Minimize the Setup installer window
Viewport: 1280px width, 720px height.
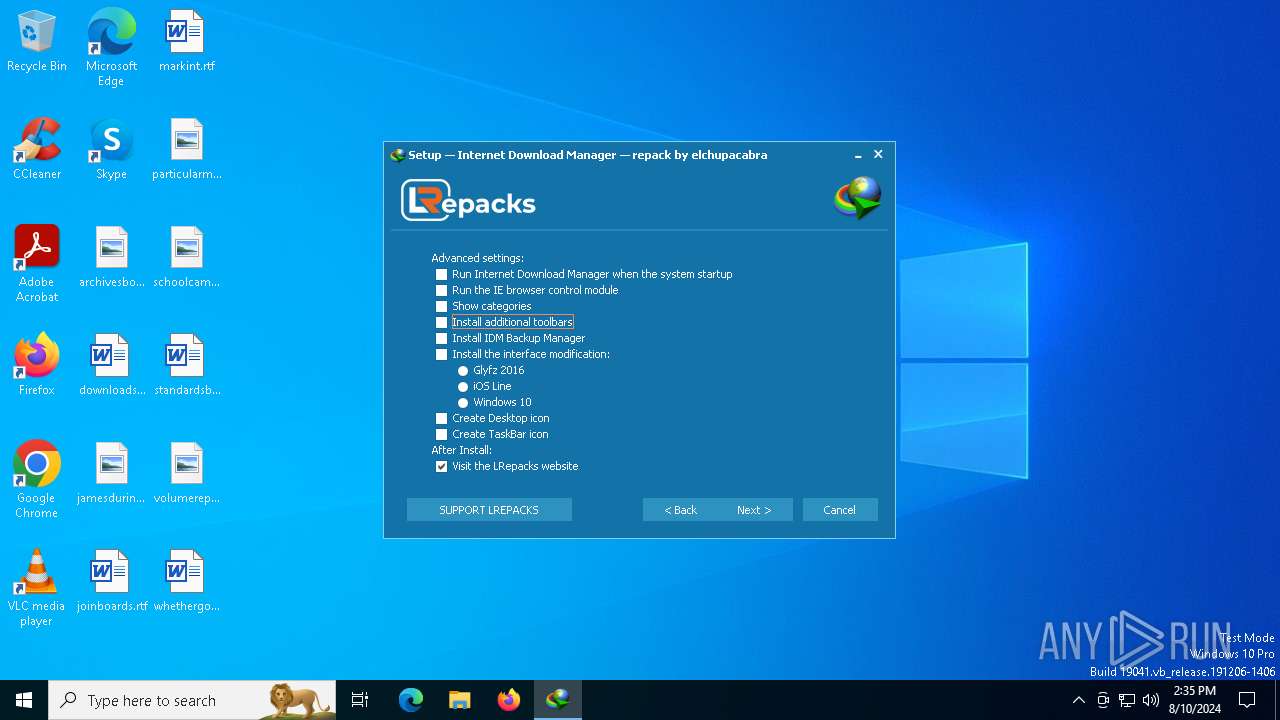pos(858,155)
